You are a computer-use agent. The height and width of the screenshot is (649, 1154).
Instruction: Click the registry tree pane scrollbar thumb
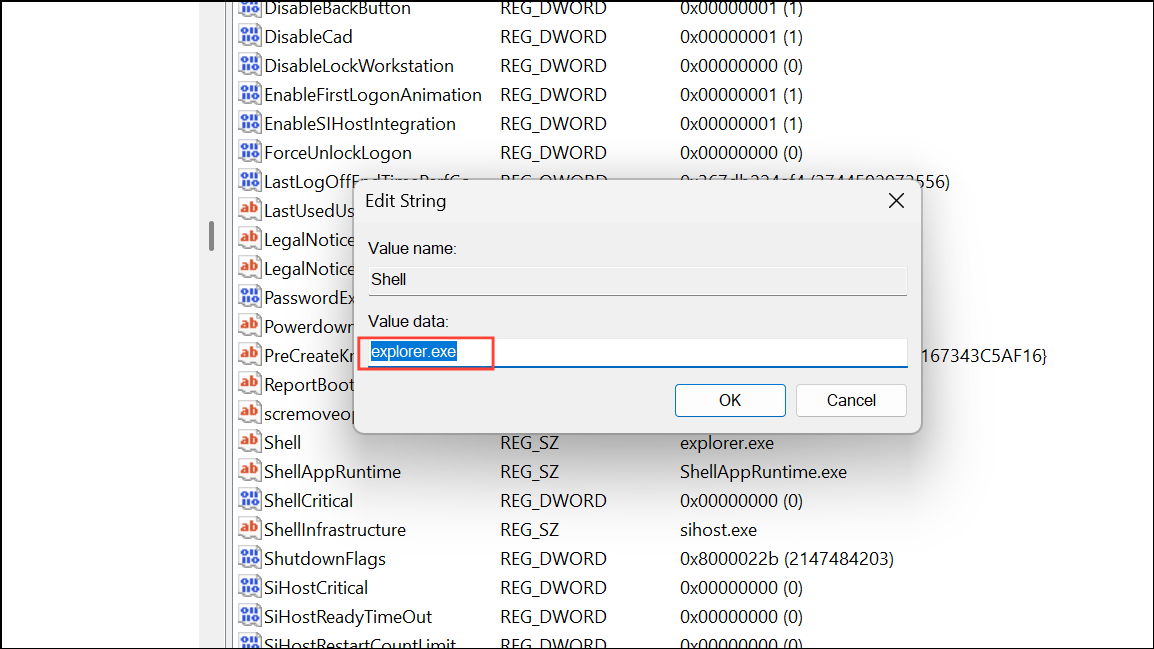[x=211, y=236]
